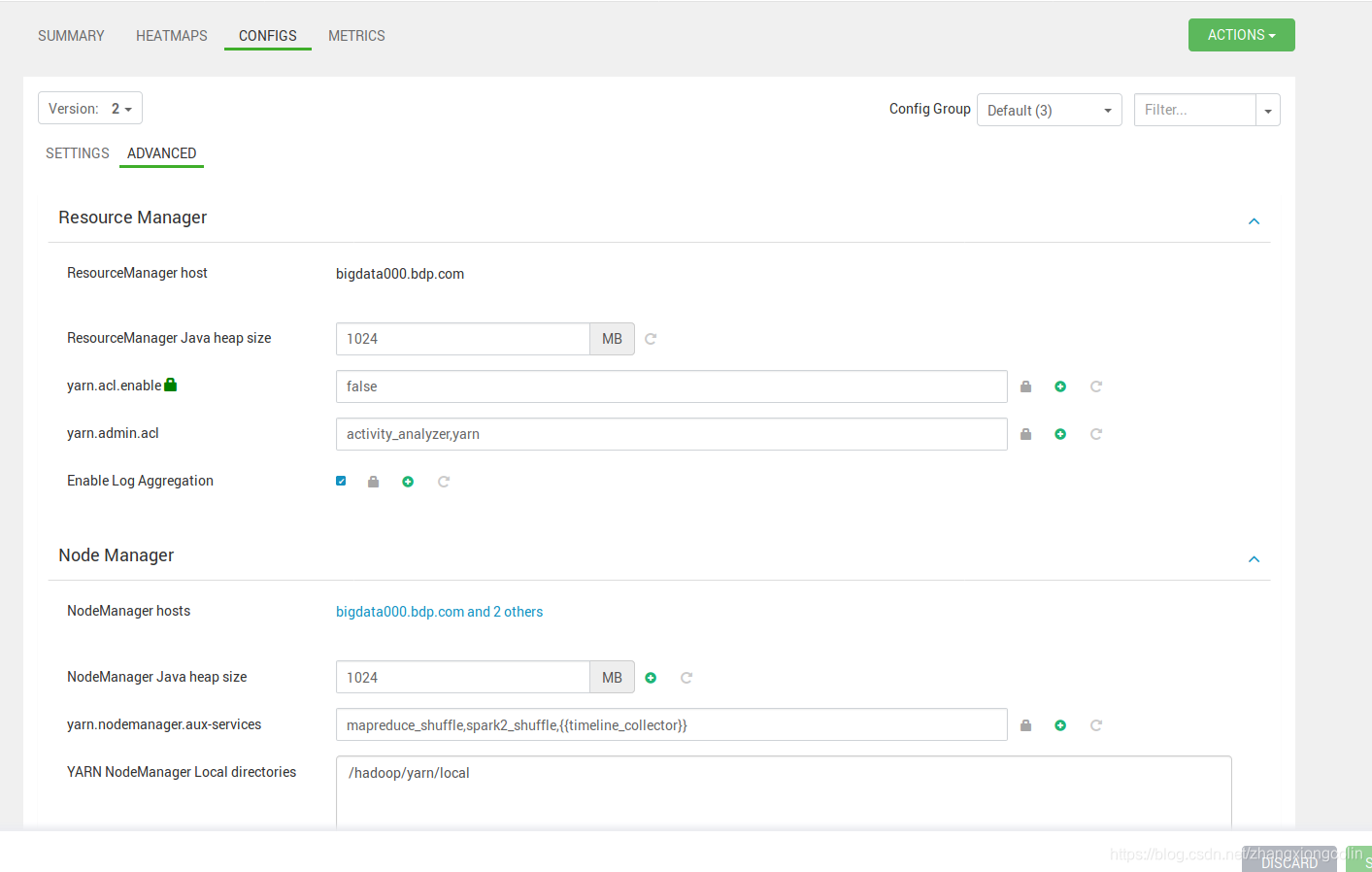1372x872 pixels.
Task: Select the ADVANCED sub-tab
Action: tap(162, 153)
